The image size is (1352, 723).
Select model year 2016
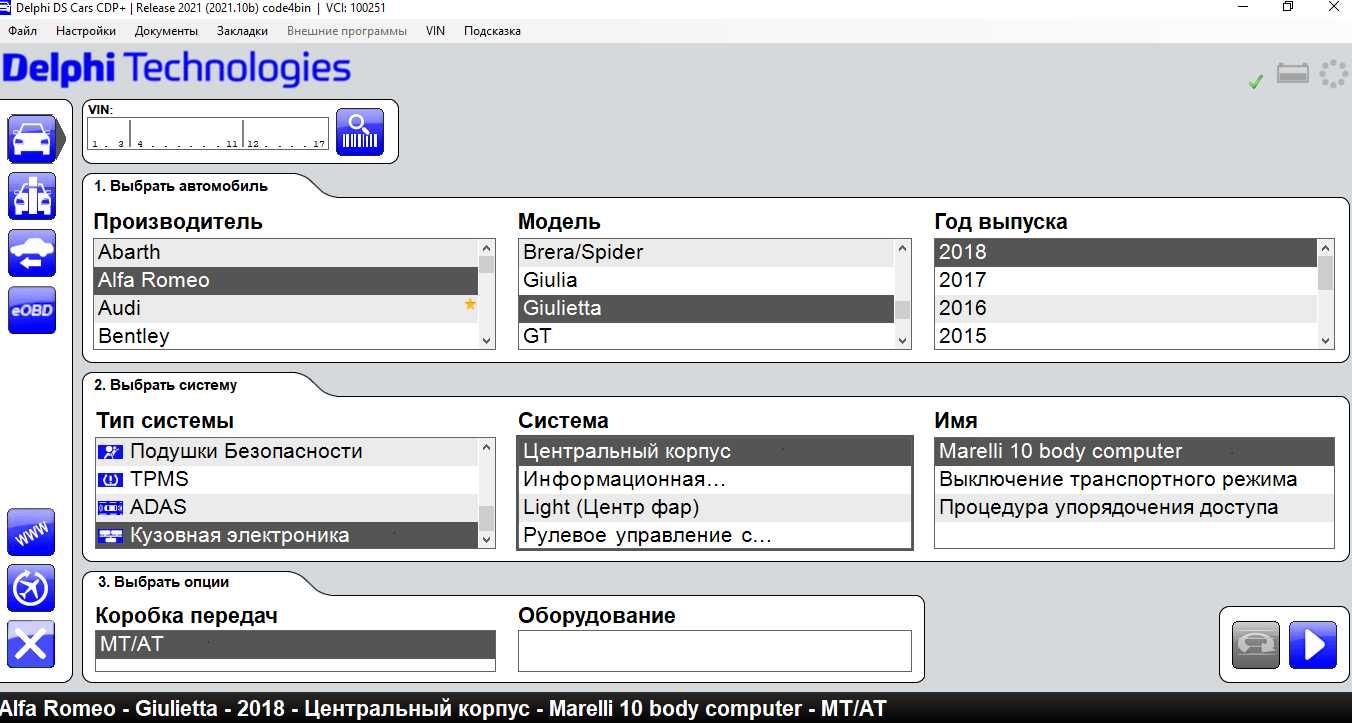pos(1126,308)
